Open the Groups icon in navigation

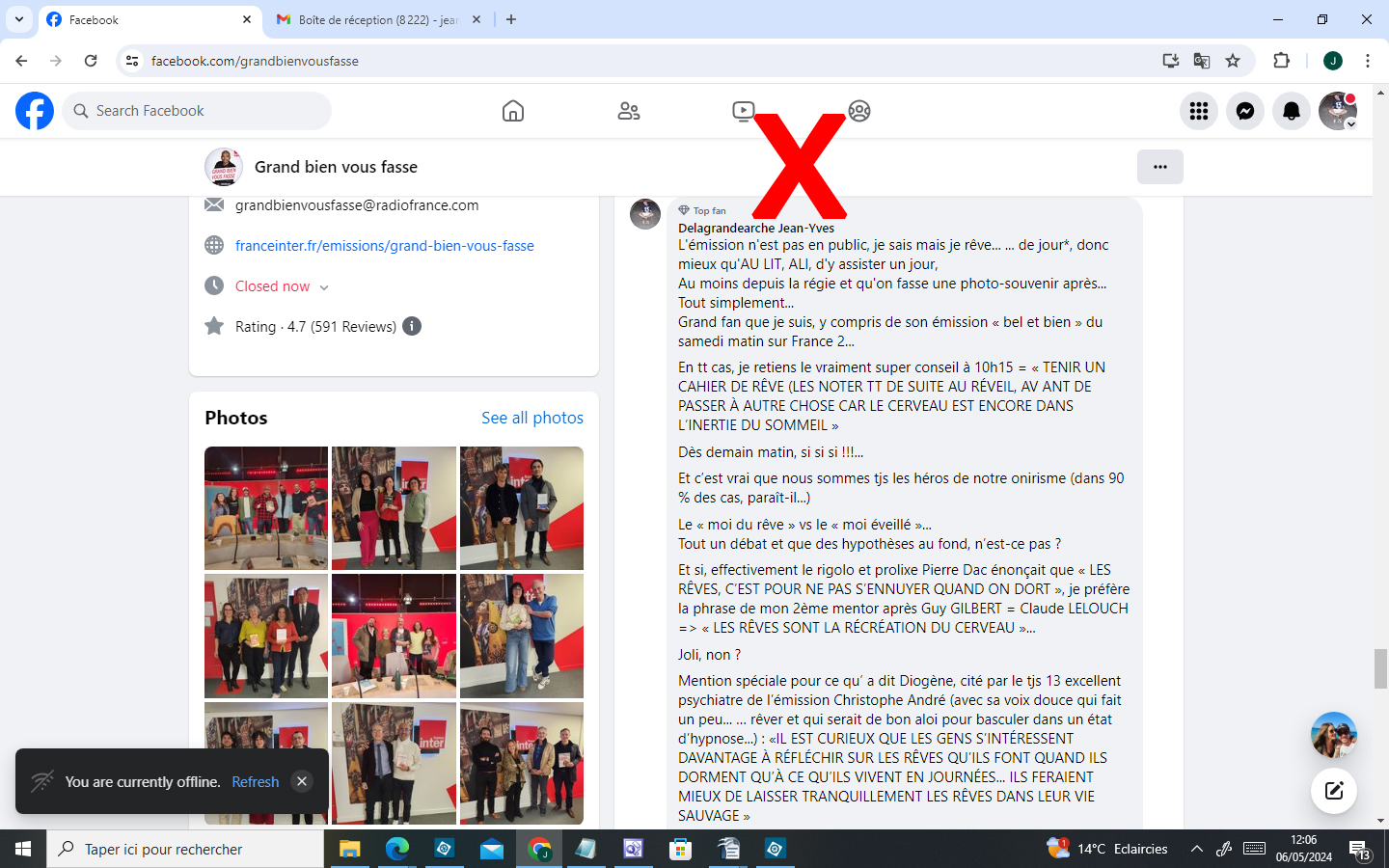859,111
